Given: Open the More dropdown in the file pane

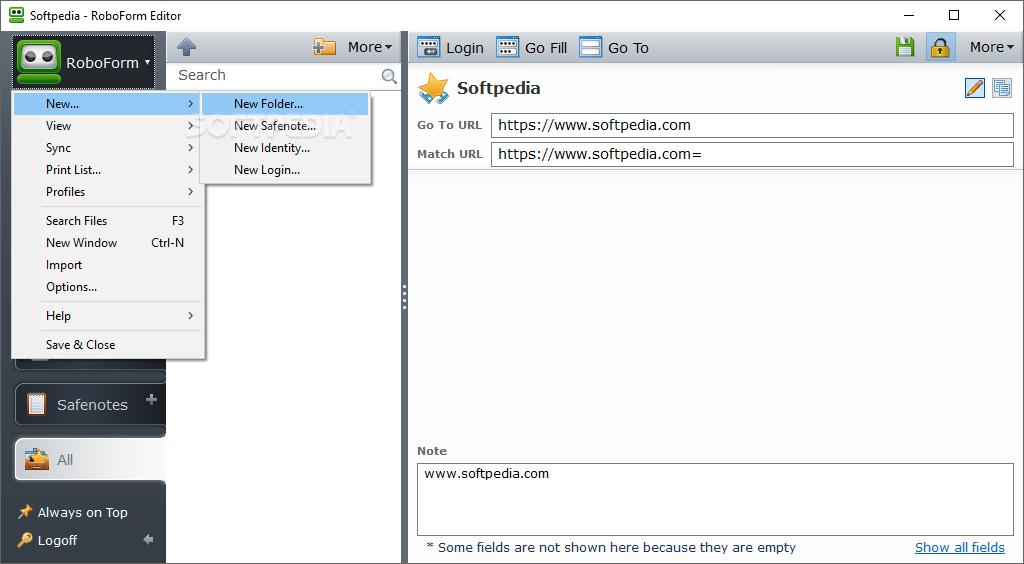Looking at the screenshot, I should click(370, 47).
